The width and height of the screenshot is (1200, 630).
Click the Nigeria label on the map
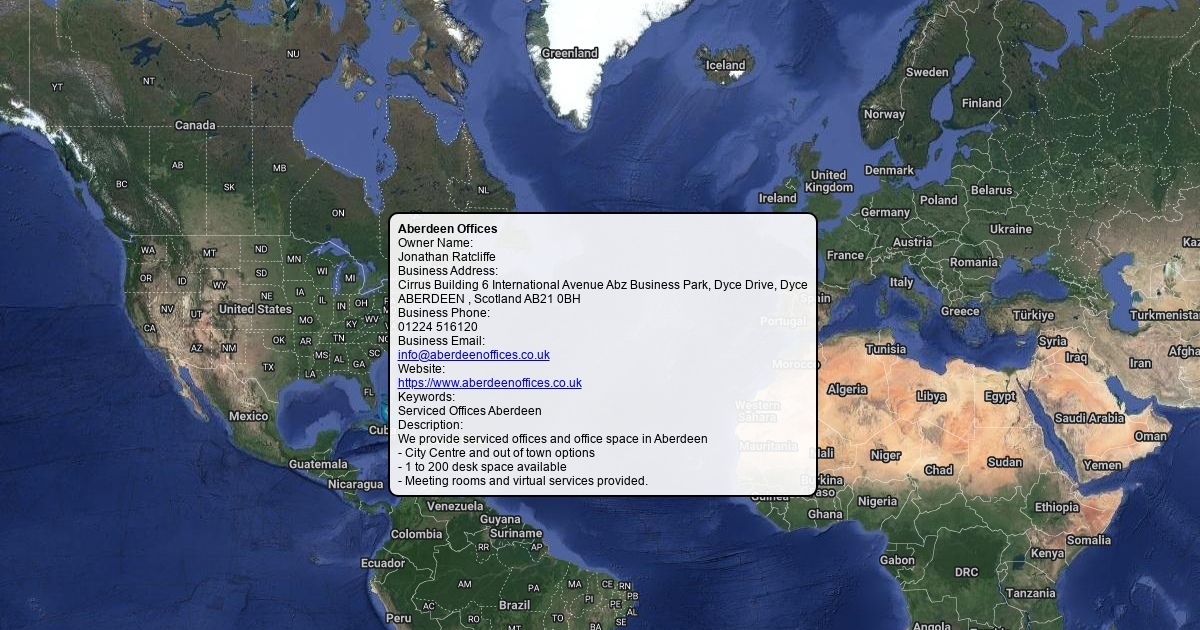pos(877,501)
